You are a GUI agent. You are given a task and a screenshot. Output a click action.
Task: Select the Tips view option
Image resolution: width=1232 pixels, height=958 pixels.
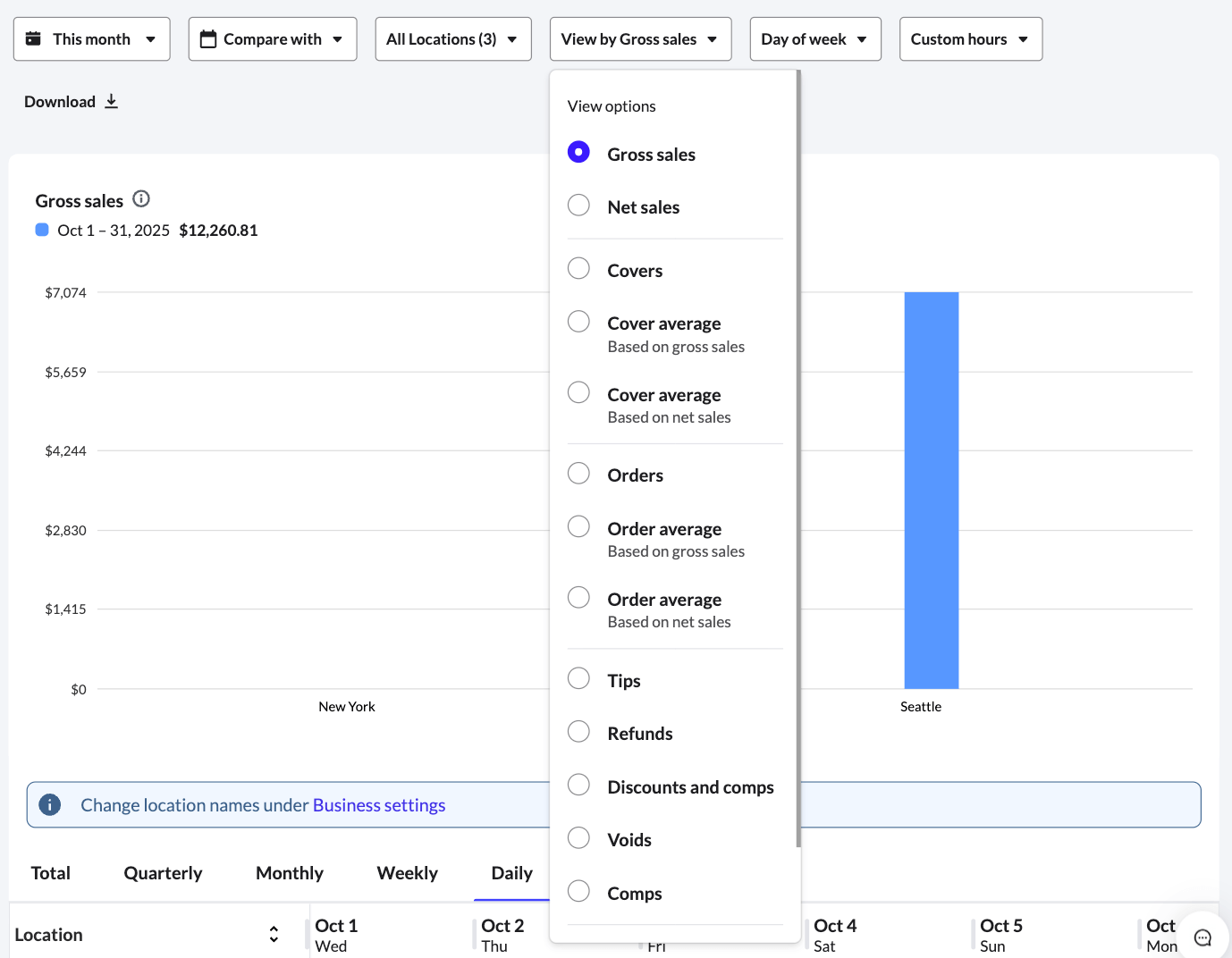578,678
